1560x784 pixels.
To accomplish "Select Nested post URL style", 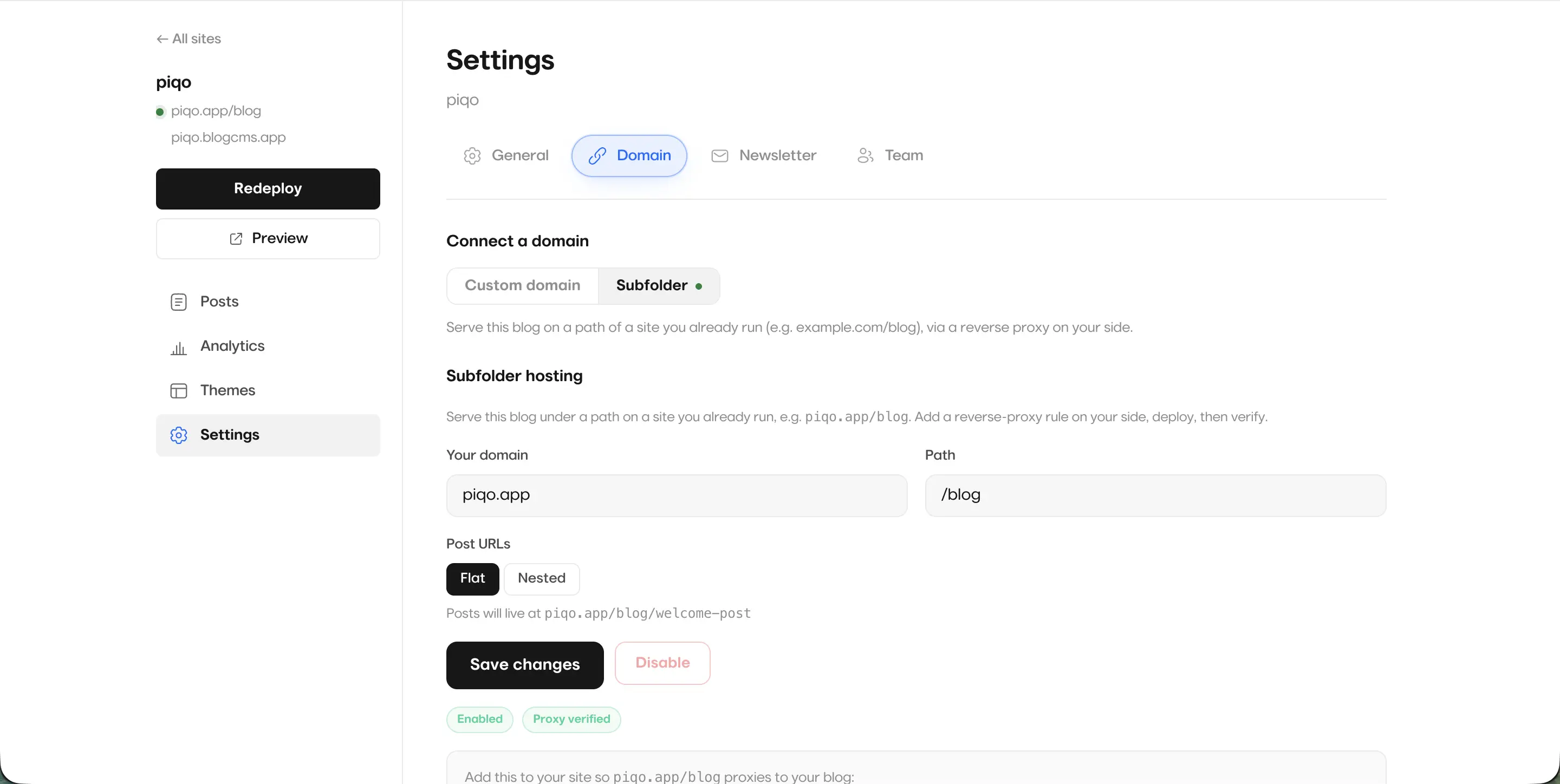I will tap(542, 579).
